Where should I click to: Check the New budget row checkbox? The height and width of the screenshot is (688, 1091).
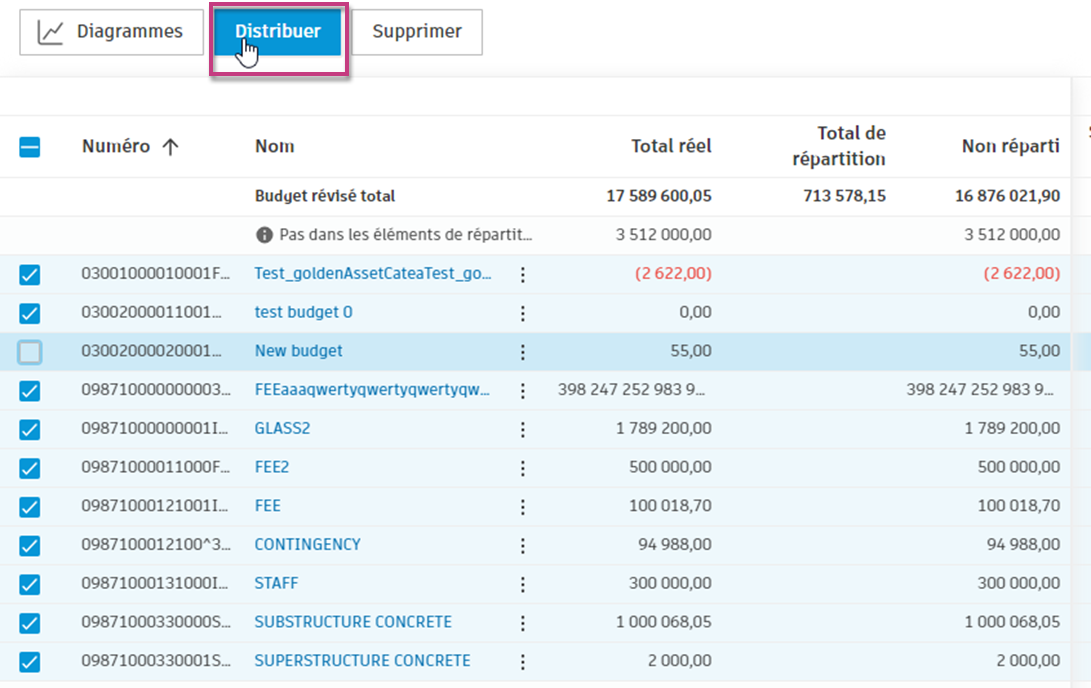[29, 352]
